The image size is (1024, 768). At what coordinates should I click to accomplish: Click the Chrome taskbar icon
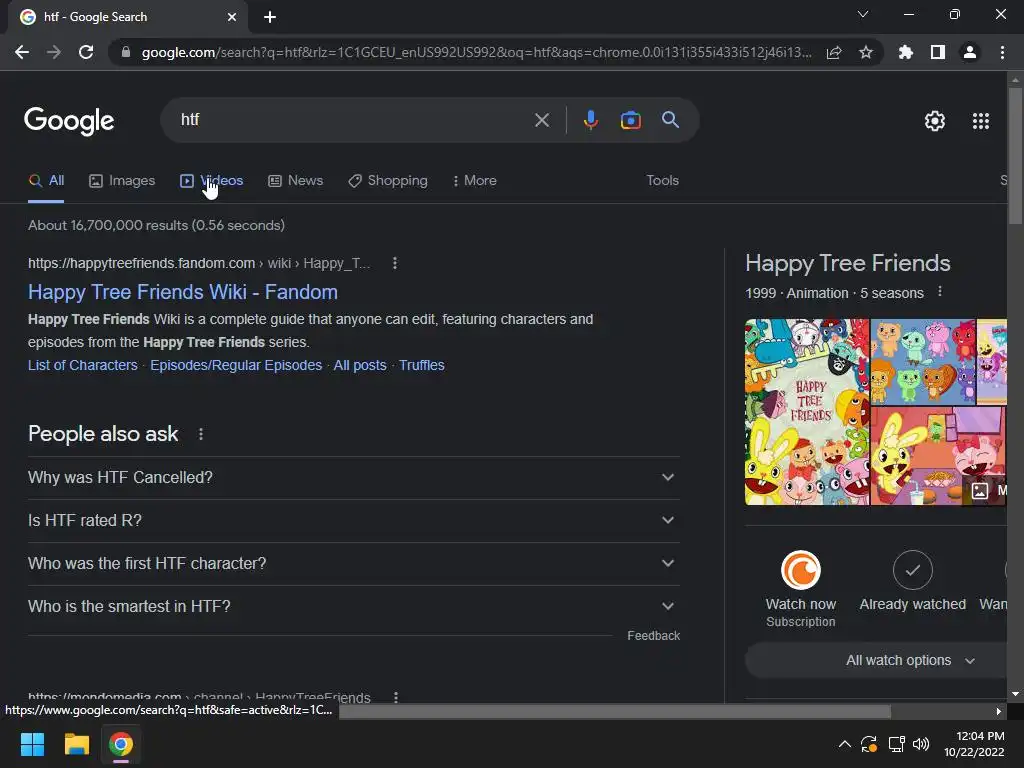coord(121,744)
